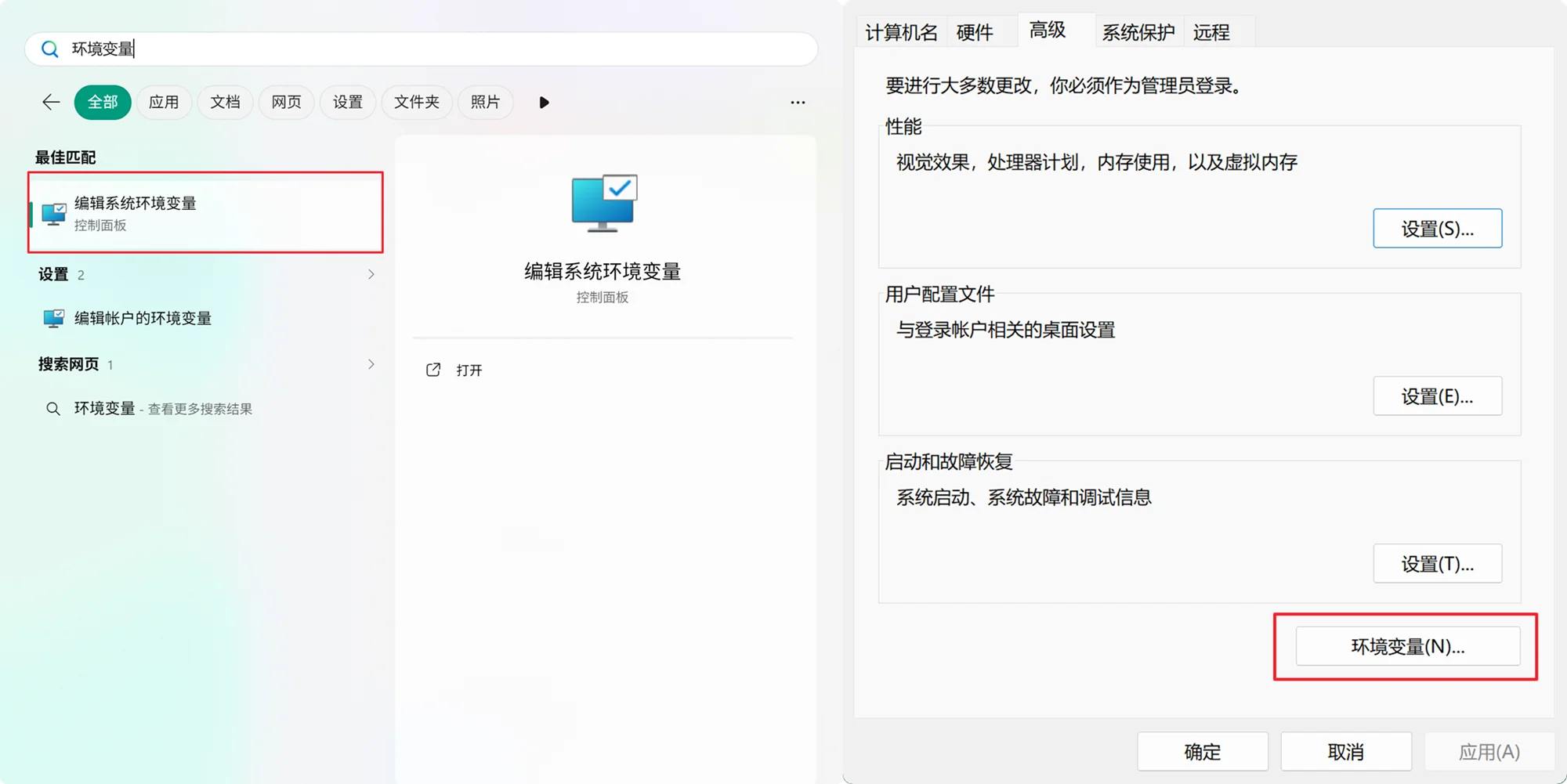Open the three-dot more options menu

(798, 103)
